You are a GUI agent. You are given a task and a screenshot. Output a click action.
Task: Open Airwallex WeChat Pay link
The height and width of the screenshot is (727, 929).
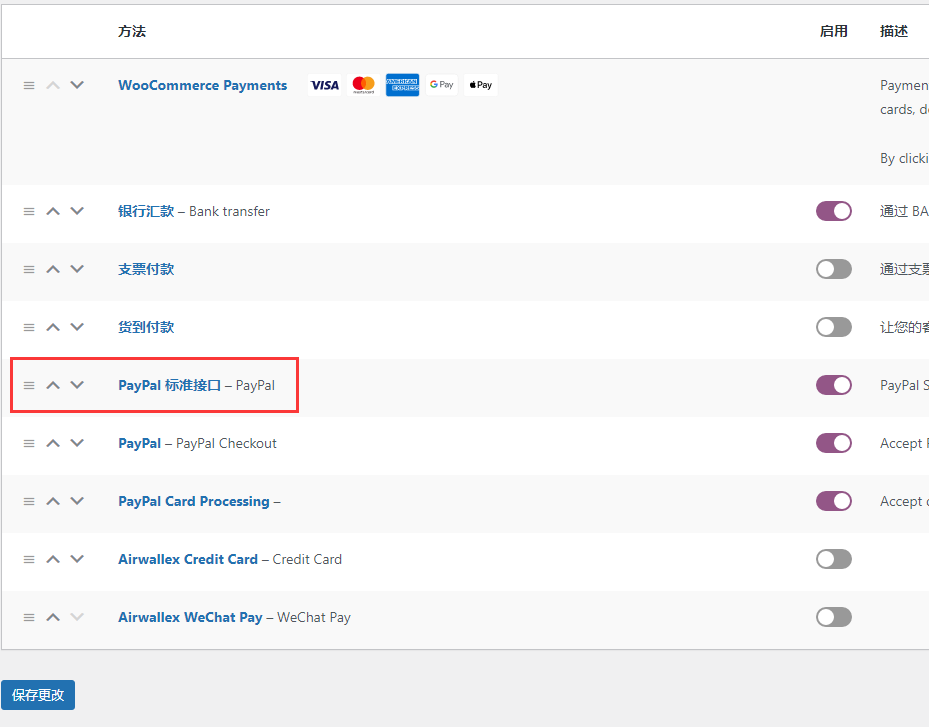(x=190, y=618)
